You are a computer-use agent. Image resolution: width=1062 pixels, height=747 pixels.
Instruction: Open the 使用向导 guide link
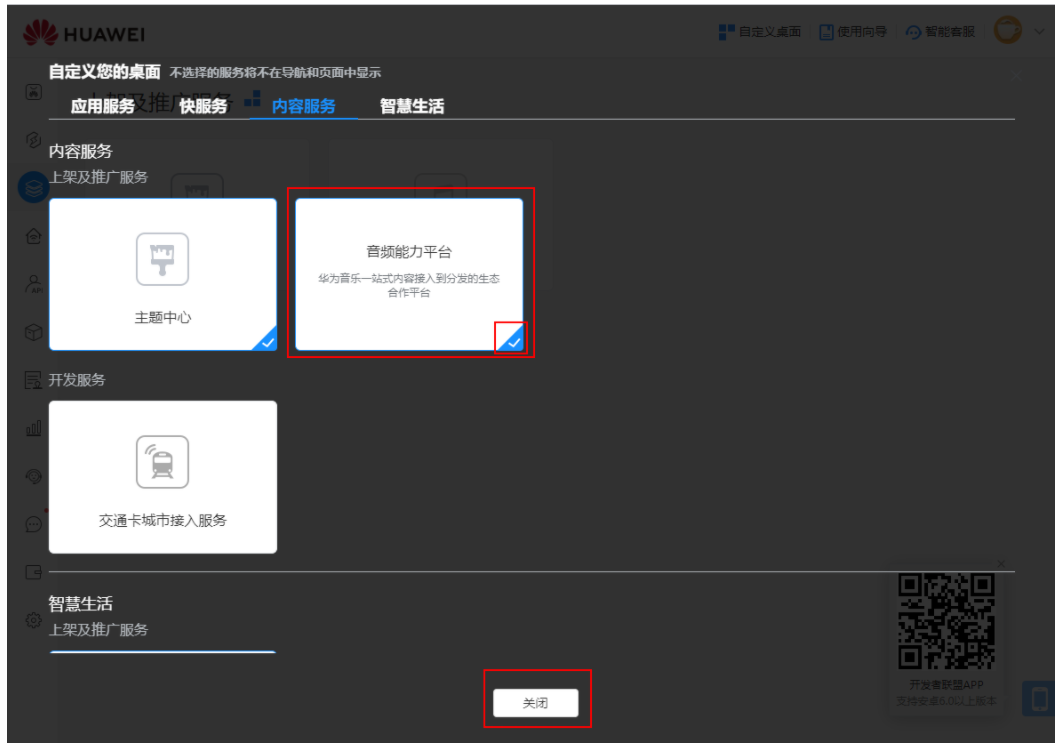pyautogui.click(x=853, y=32)
